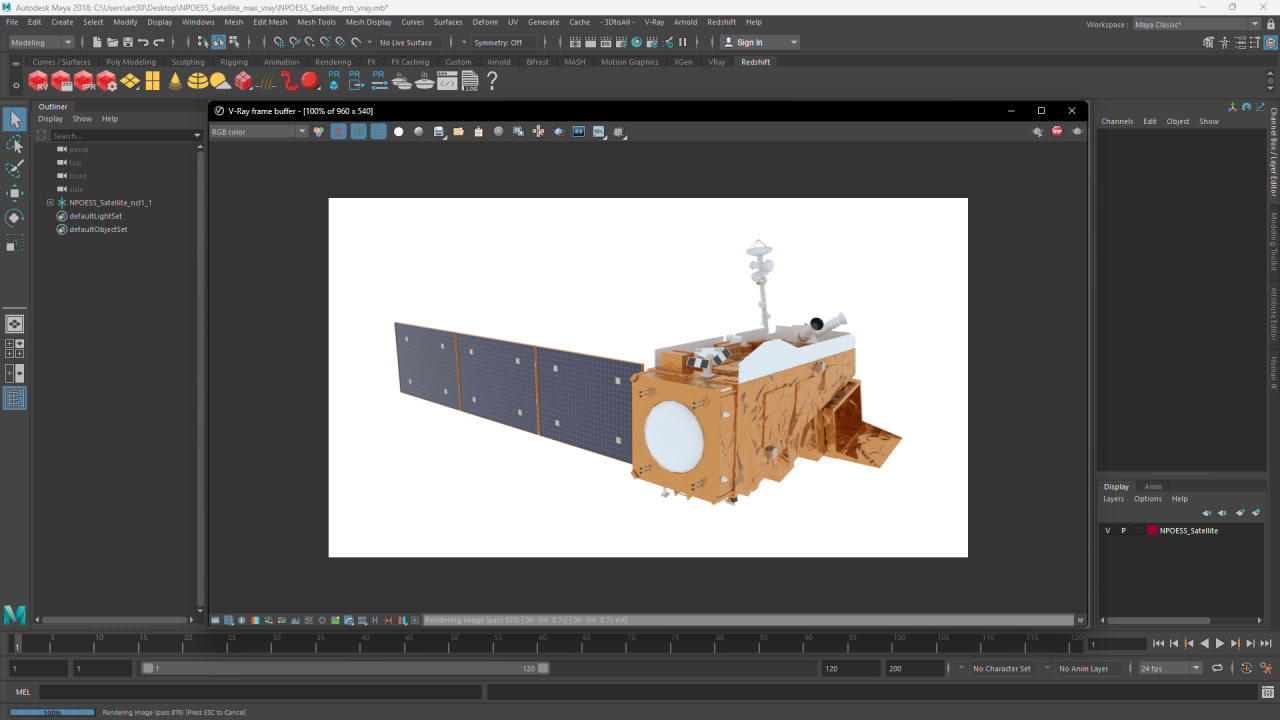Click the question mark help shelf icon
Image resolution: width=1280 pixels, height=720 pixels.
pos(492,81)
